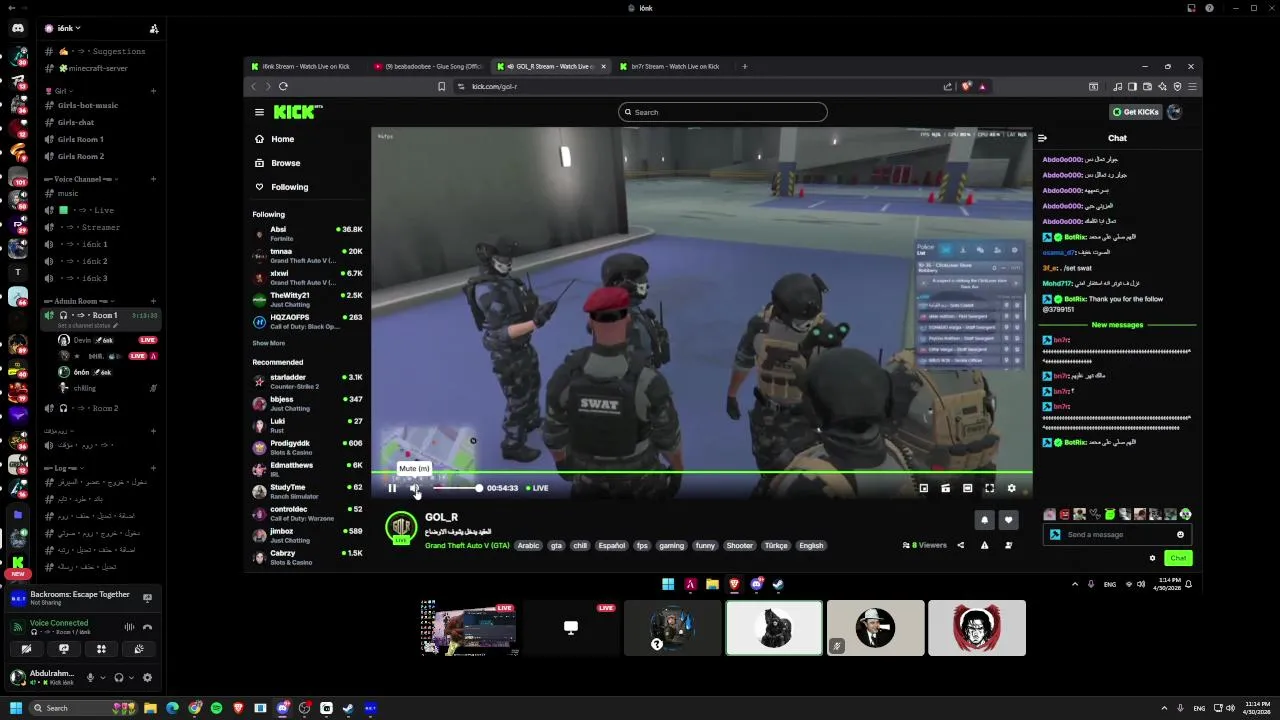Reload the kick.com page

pyautogui.click(x=283, y=86)
